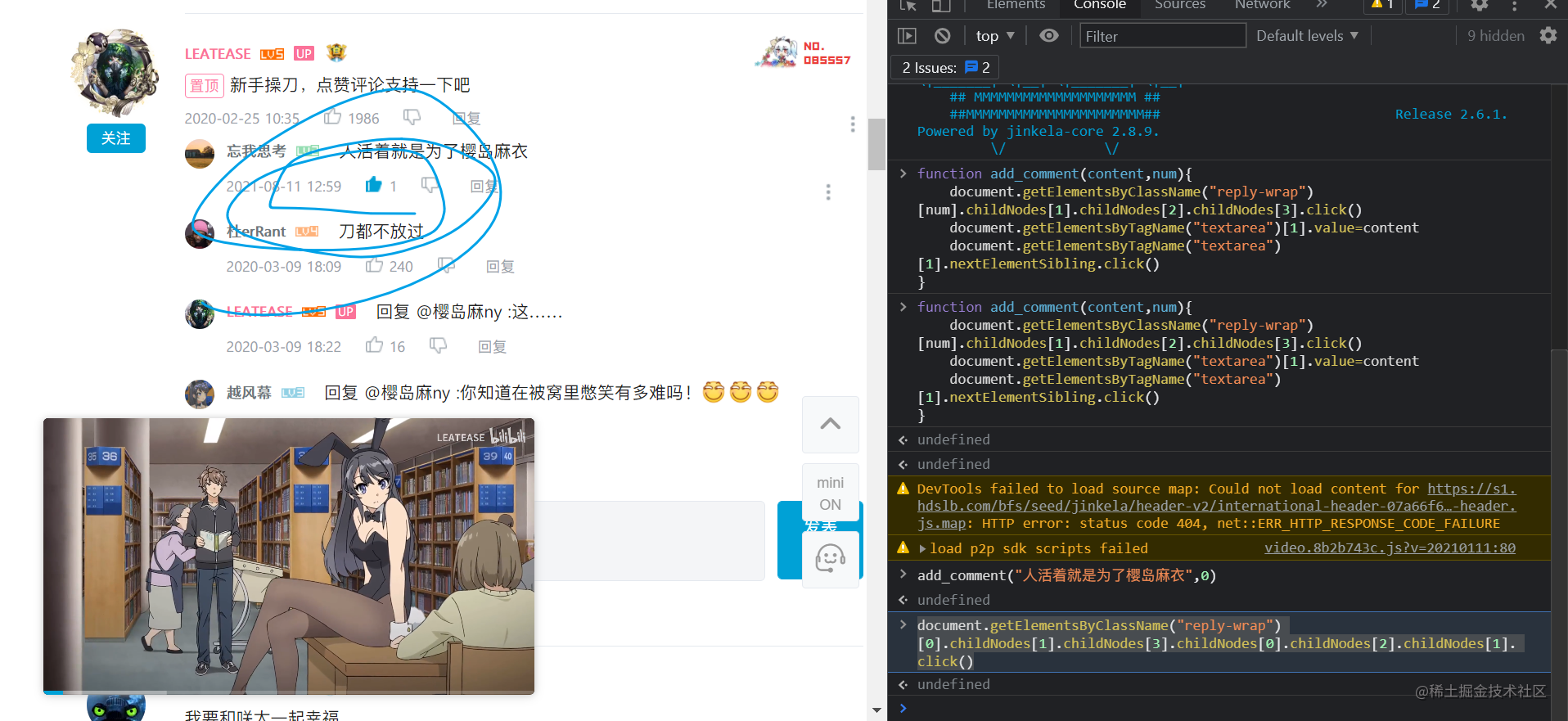Open 忘我思考 username link
1568x721 pixels.
click(256, 151)
